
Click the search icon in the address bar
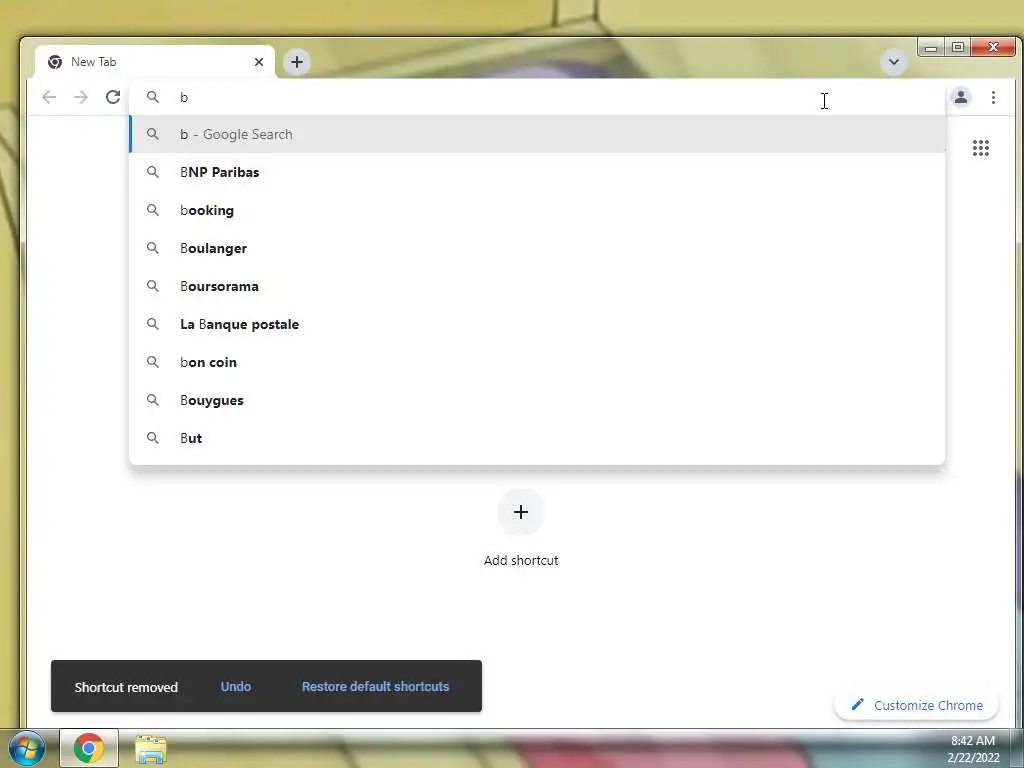pos(152,97)
